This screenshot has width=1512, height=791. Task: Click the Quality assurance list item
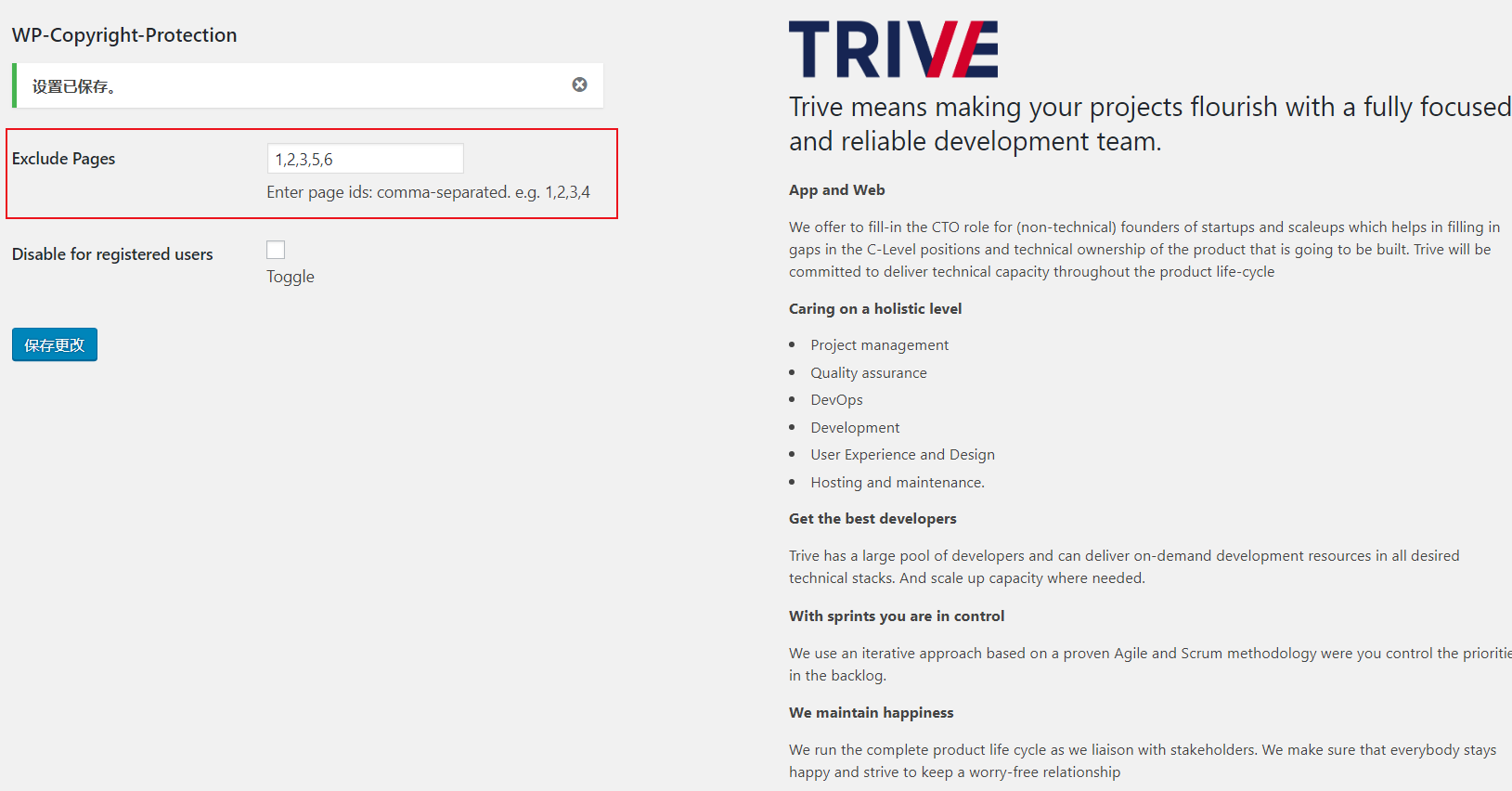(x=869, y=373)
